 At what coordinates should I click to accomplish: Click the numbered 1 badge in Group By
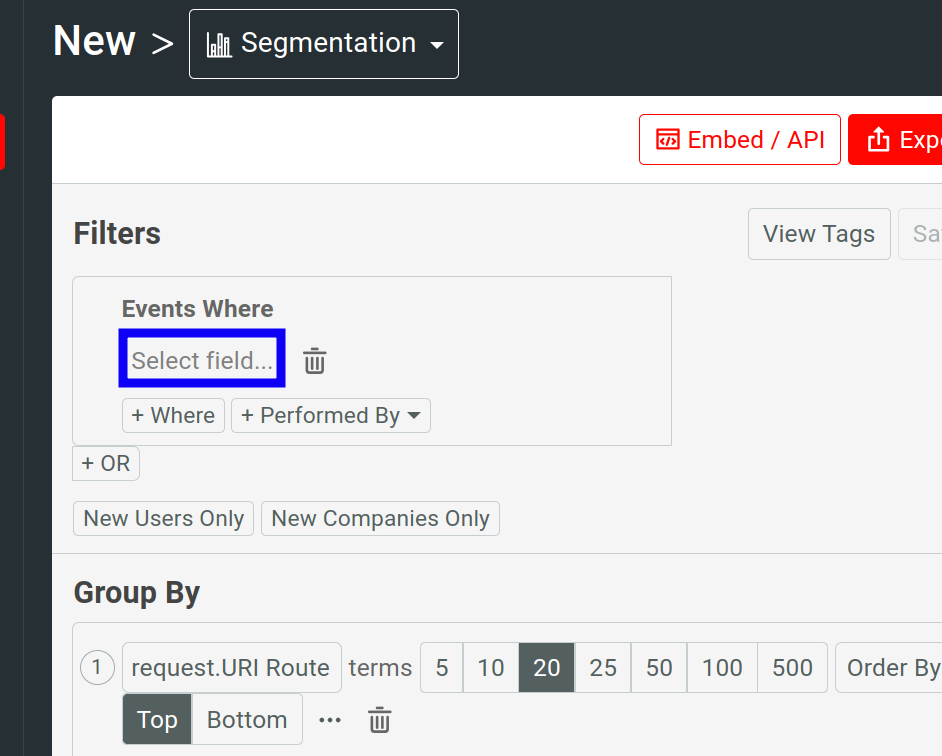click(x=97, y=667)
